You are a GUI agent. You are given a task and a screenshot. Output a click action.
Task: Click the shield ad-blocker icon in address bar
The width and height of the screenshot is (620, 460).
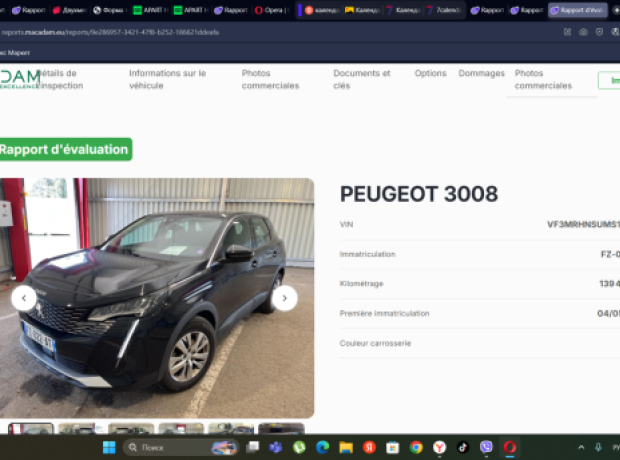599,32
